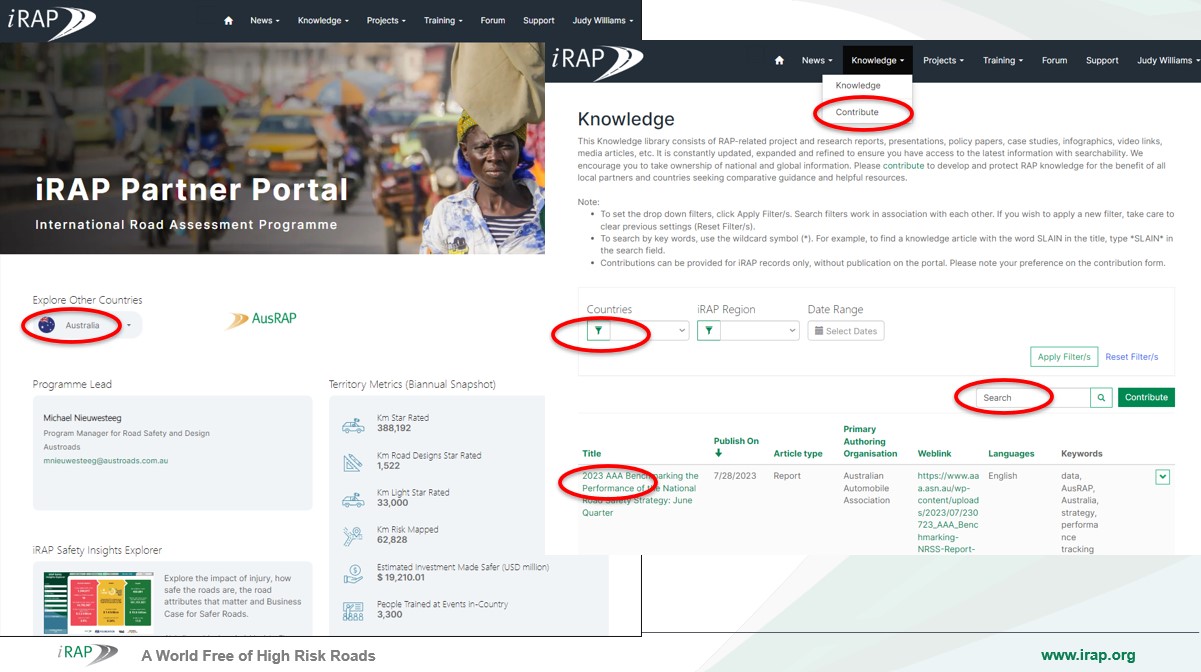Screen dimensions: 1201x672
Task: Sort by the Title column header
Action: pos(591,453)
